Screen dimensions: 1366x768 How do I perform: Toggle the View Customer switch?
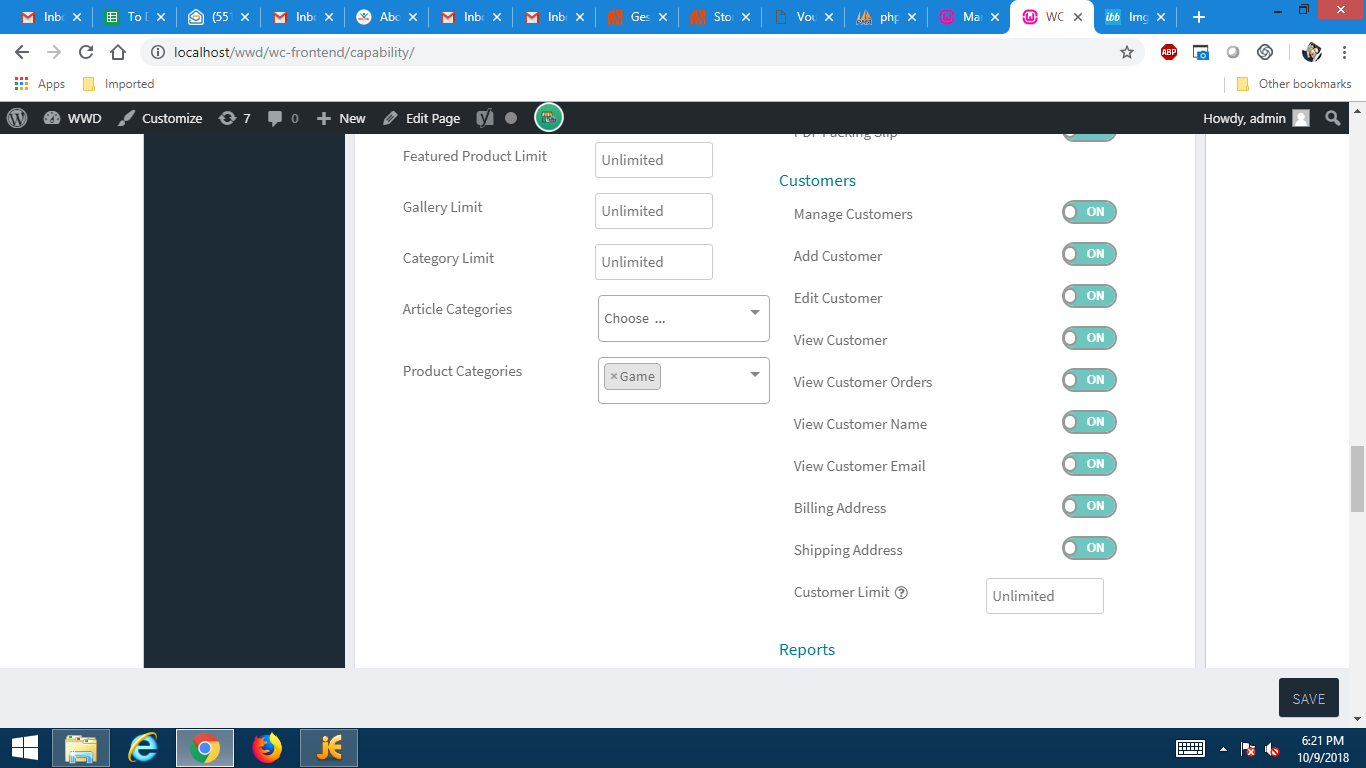[x=1089, y=338]
